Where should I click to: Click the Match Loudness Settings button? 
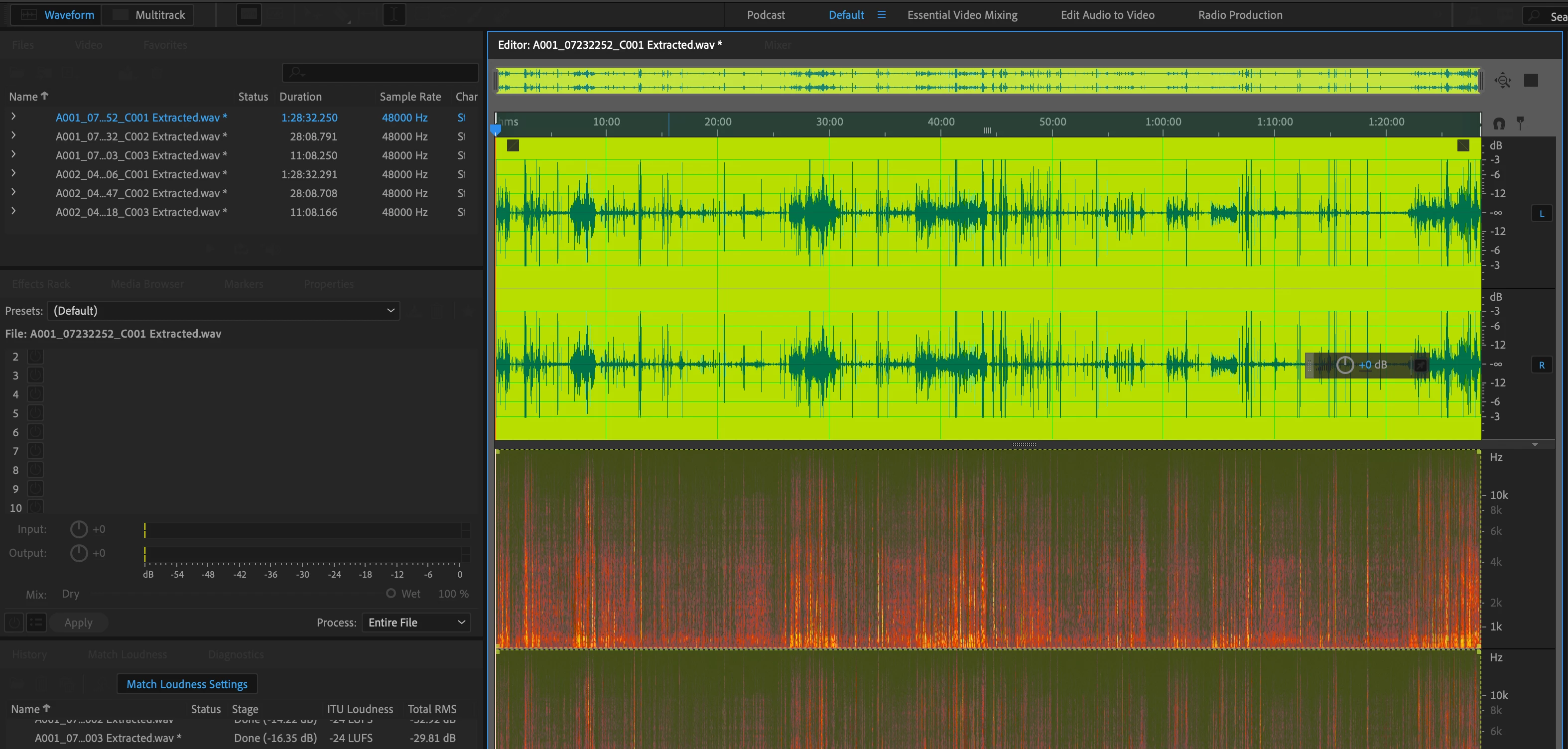click(187, 684)
